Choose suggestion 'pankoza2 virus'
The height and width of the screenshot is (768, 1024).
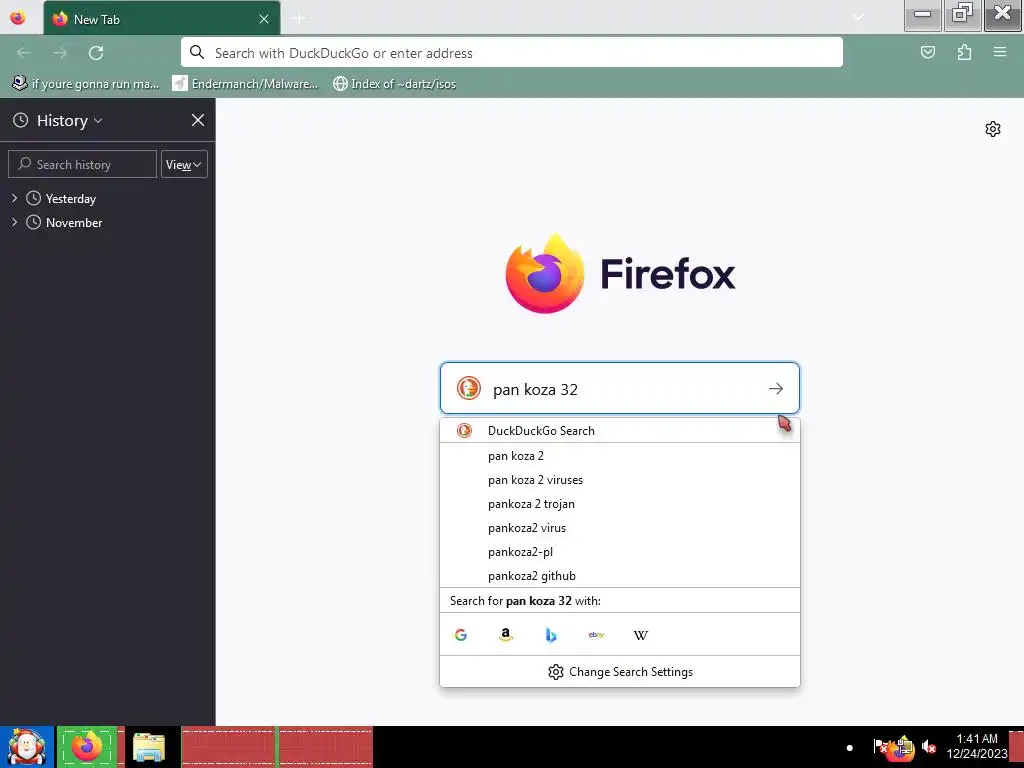click(x=620, y=528)
